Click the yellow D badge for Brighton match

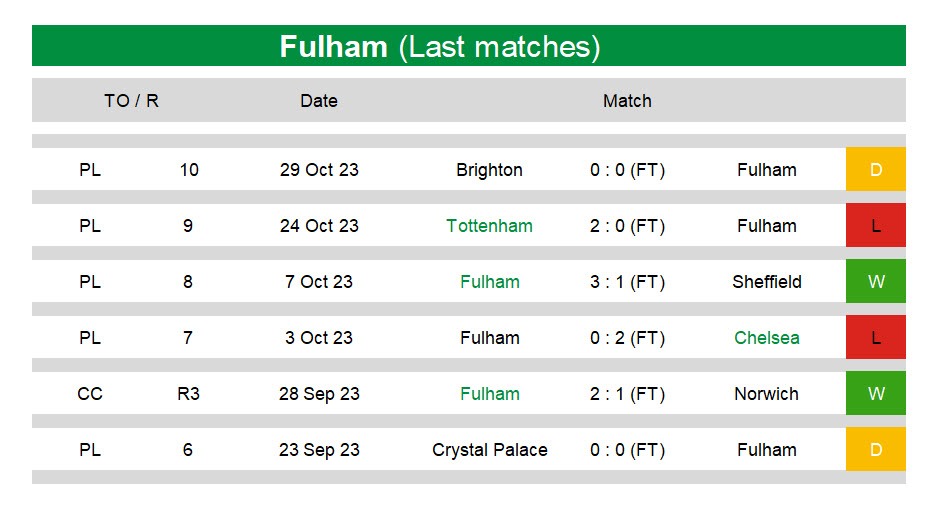(x=875, y=169)
